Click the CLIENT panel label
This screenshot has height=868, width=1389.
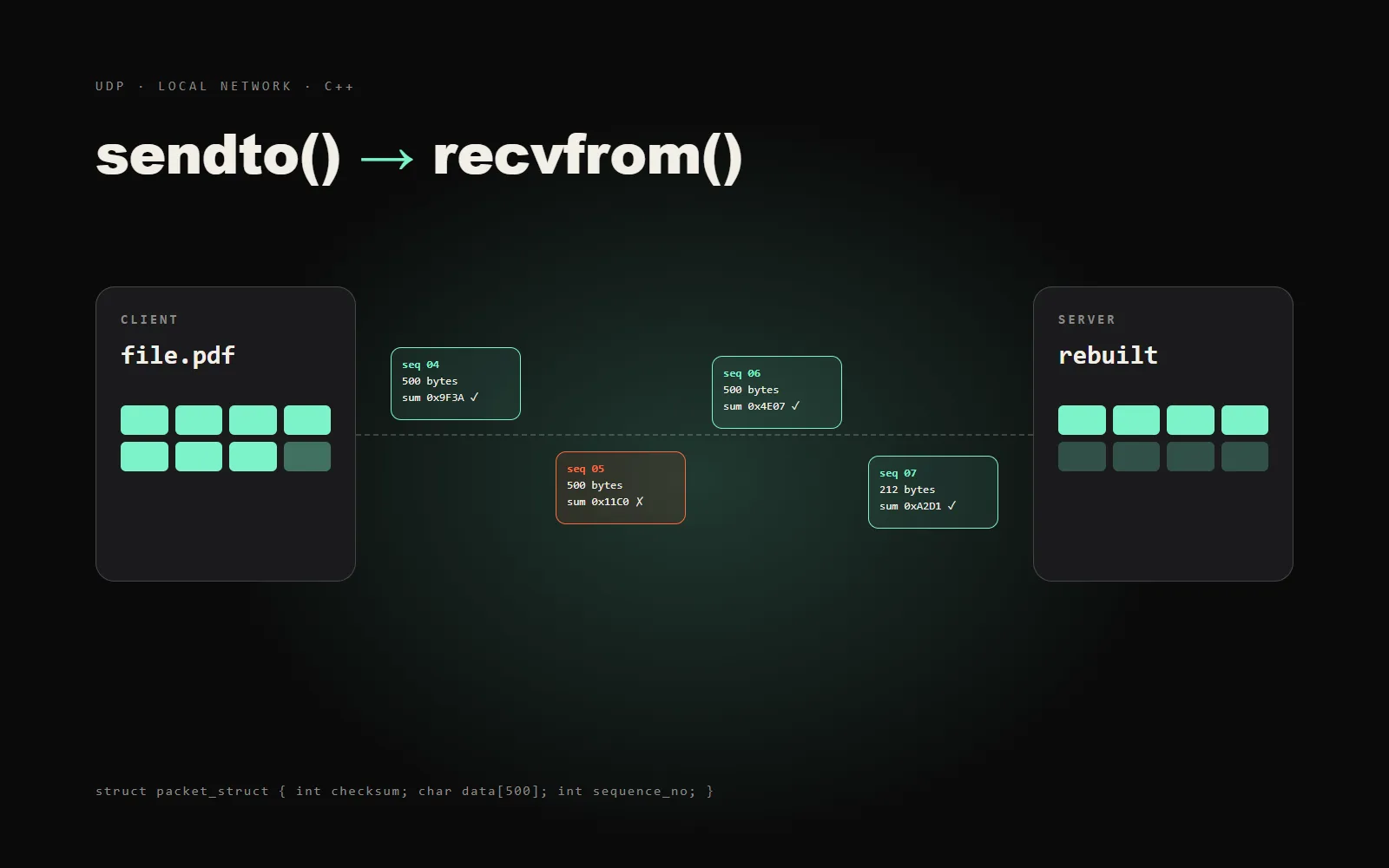pyautogui.click(x=149, y=319)
